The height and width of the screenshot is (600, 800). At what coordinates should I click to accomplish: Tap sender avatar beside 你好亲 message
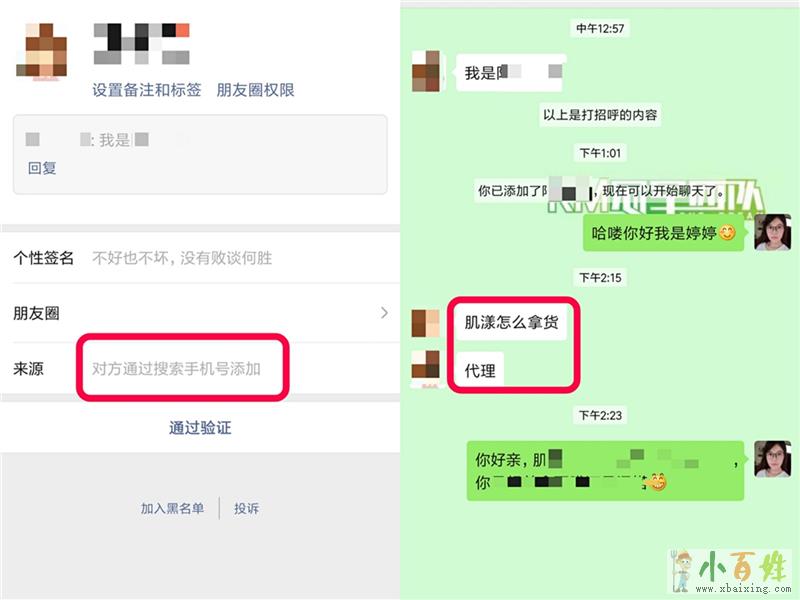[x=772, y=459]
